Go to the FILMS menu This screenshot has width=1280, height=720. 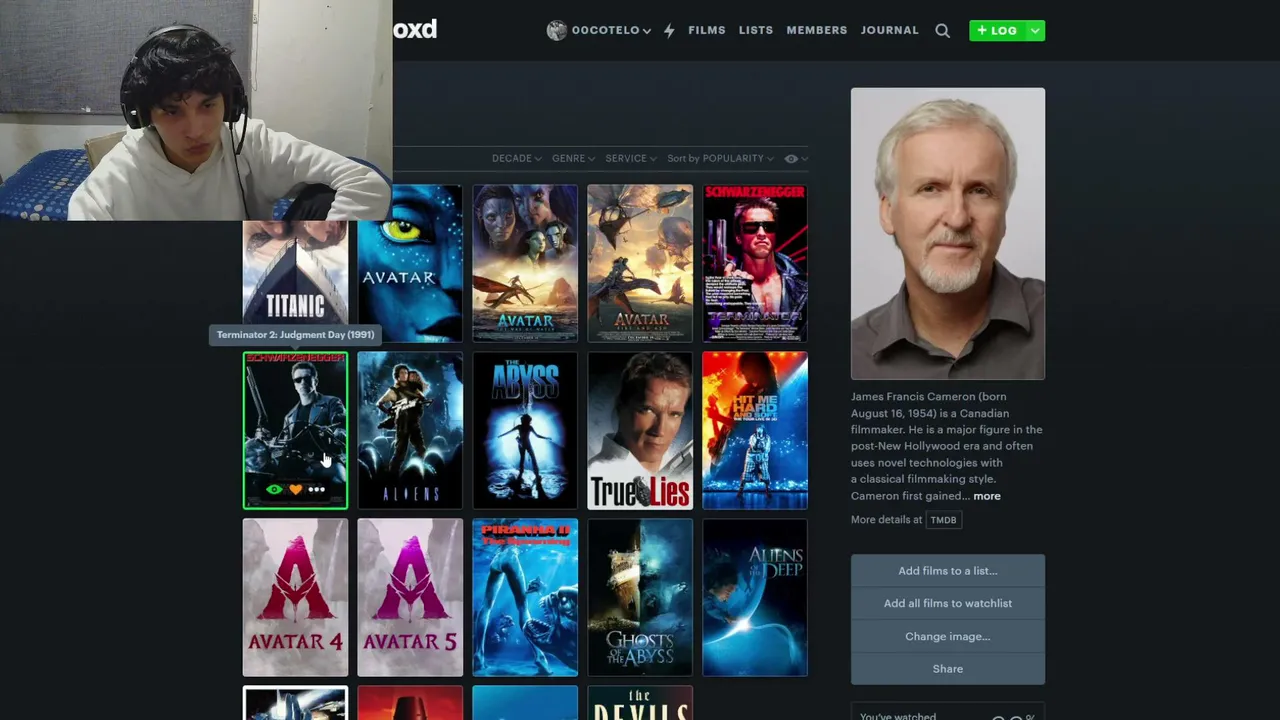(707, 31)
